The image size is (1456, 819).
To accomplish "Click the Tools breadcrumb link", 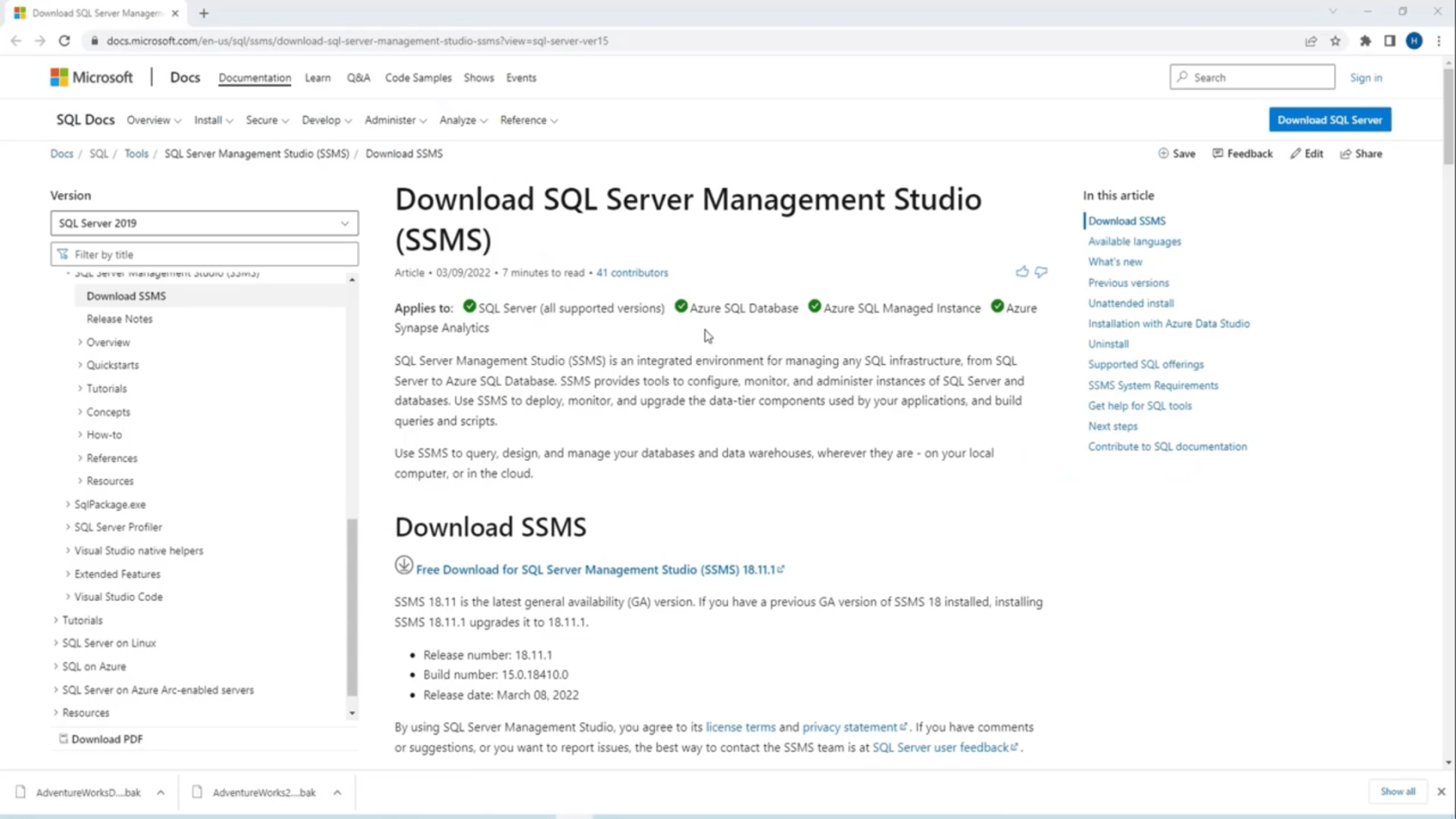I will (136, 153).
